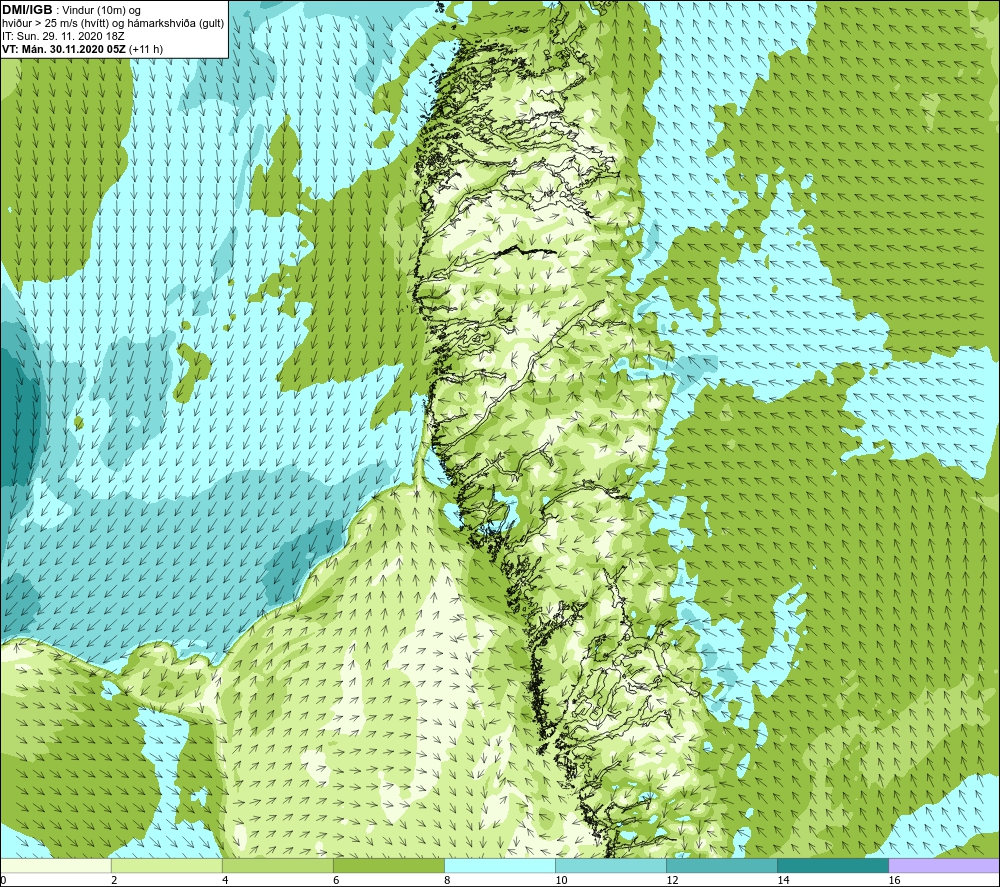Click the 2–4 m/s light green legend swatch
Viewport: 1000px width, 887px height.
tap(166, 866)
